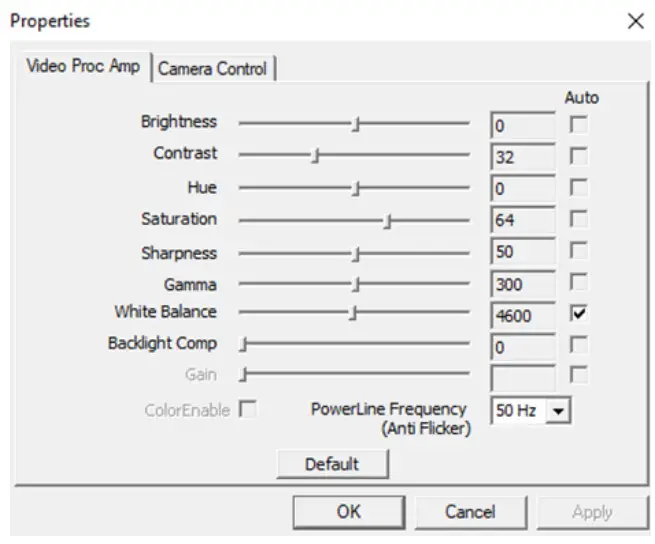Click the White Balance value box
The width and height of the screenshot is (655, 544).
(522, 316)
